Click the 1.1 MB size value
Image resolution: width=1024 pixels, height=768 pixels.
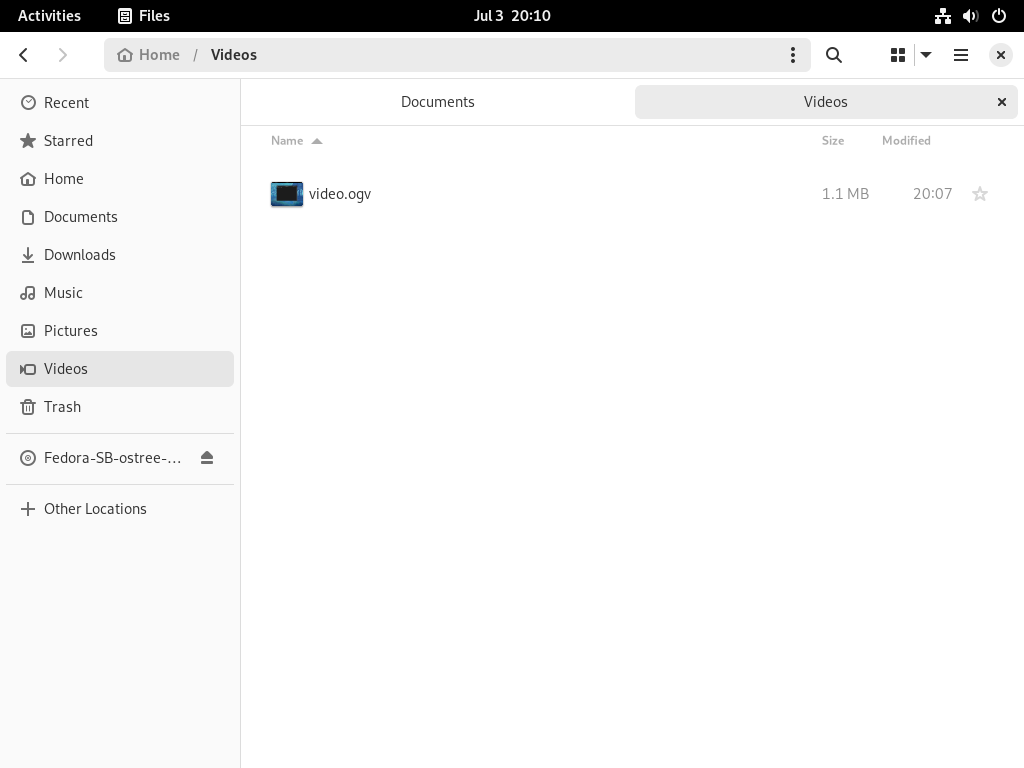click(x=845, y=194)
